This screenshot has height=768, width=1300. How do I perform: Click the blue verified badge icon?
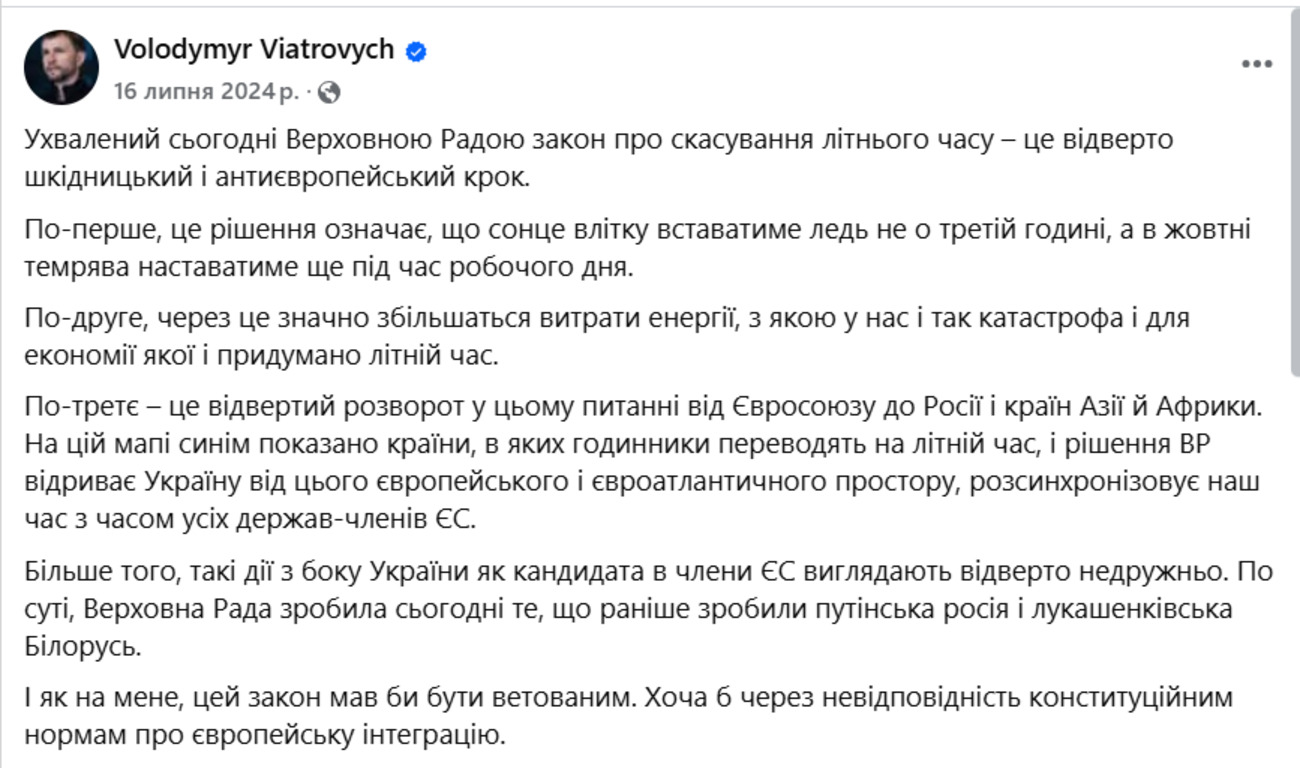tap(416, 52)
